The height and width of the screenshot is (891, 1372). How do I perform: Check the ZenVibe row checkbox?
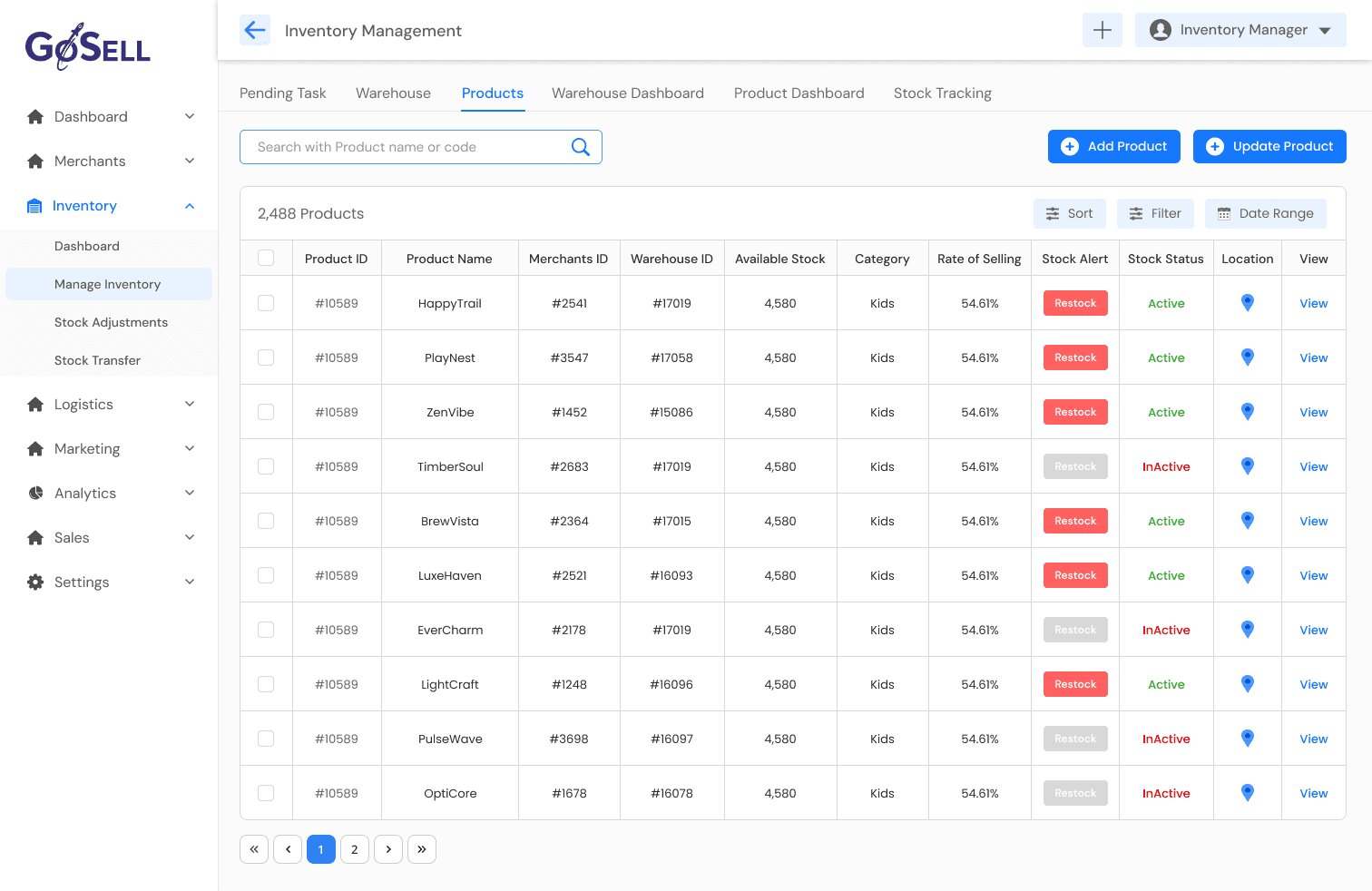coord(266,412)
